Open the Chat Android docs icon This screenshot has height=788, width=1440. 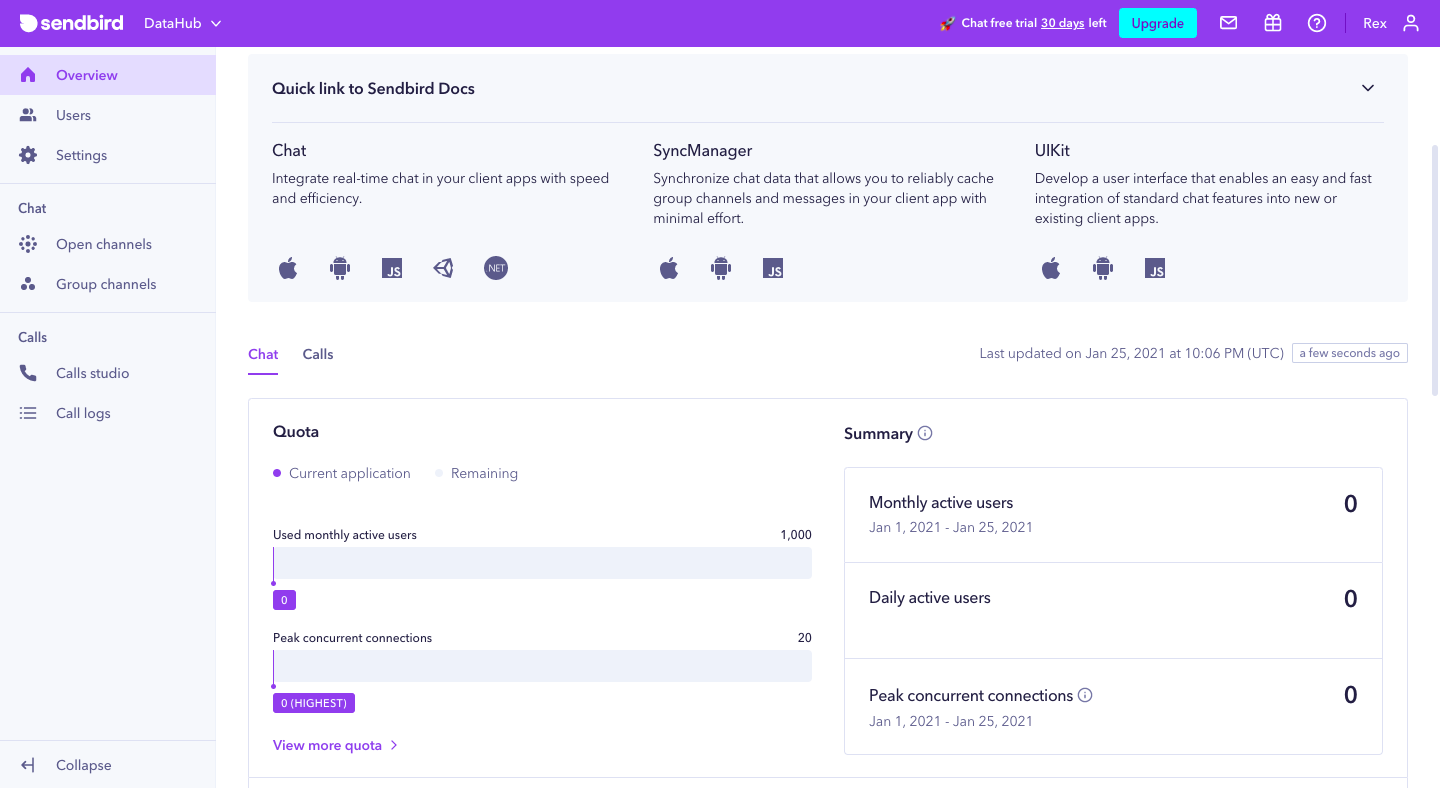(x=340, y=268)
